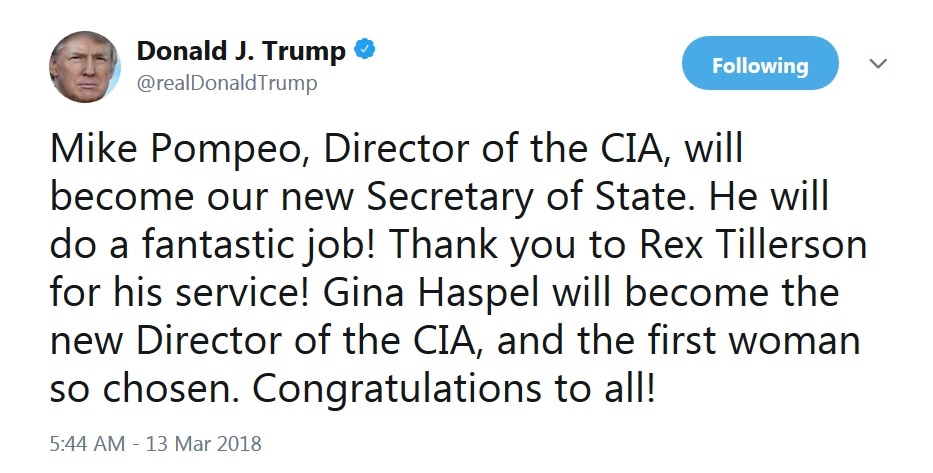This screenshot has width=933, height=473.
Task: Open Donald J. Trump's profile picture
Action: tap(84, 67)
